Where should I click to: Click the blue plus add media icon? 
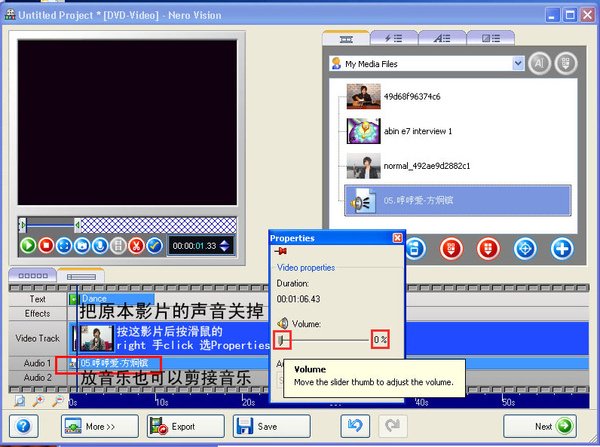click(x=562, y=249)
